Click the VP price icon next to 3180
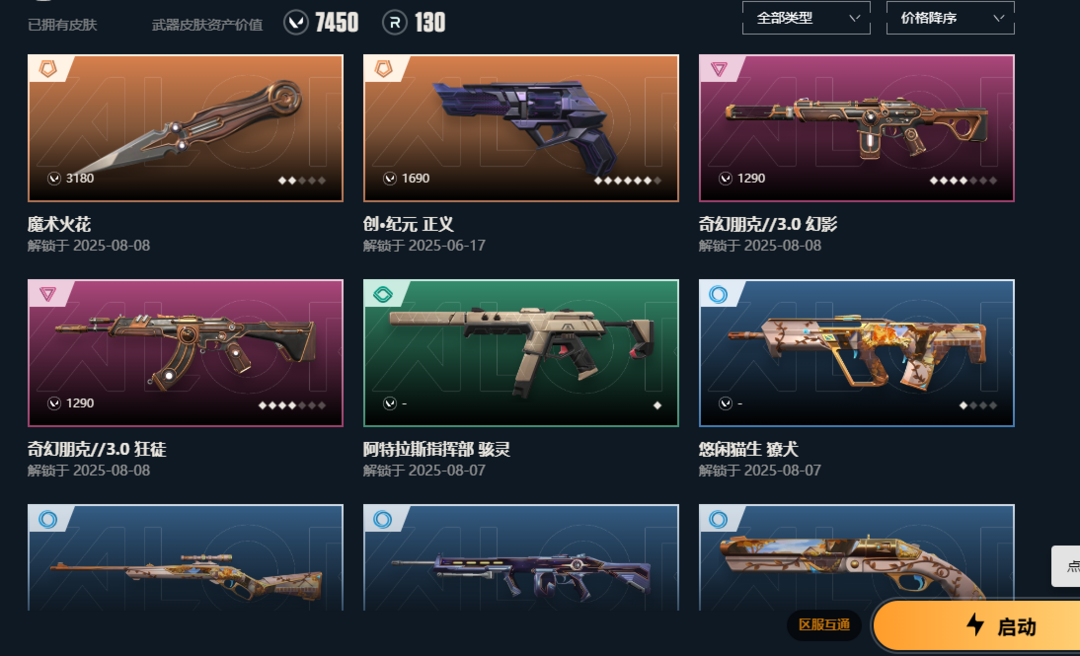This screenshot has height=656, width=1080. (54, 178)
